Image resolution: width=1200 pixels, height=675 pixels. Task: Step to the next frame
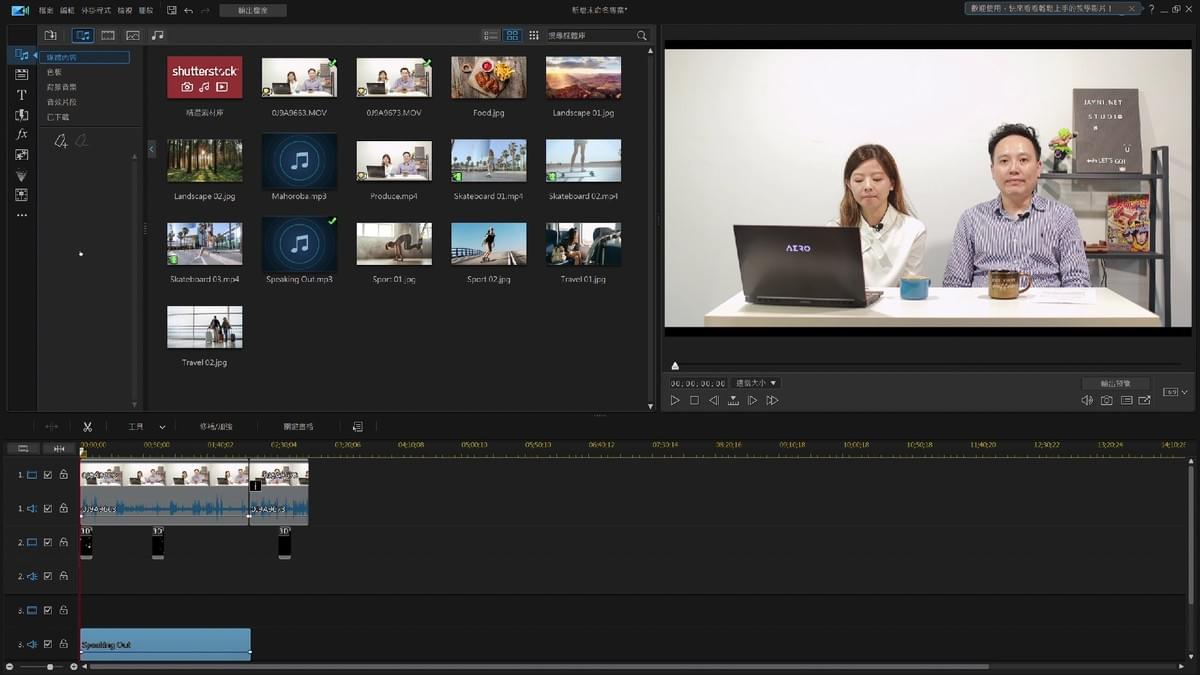tap(753, 400)
